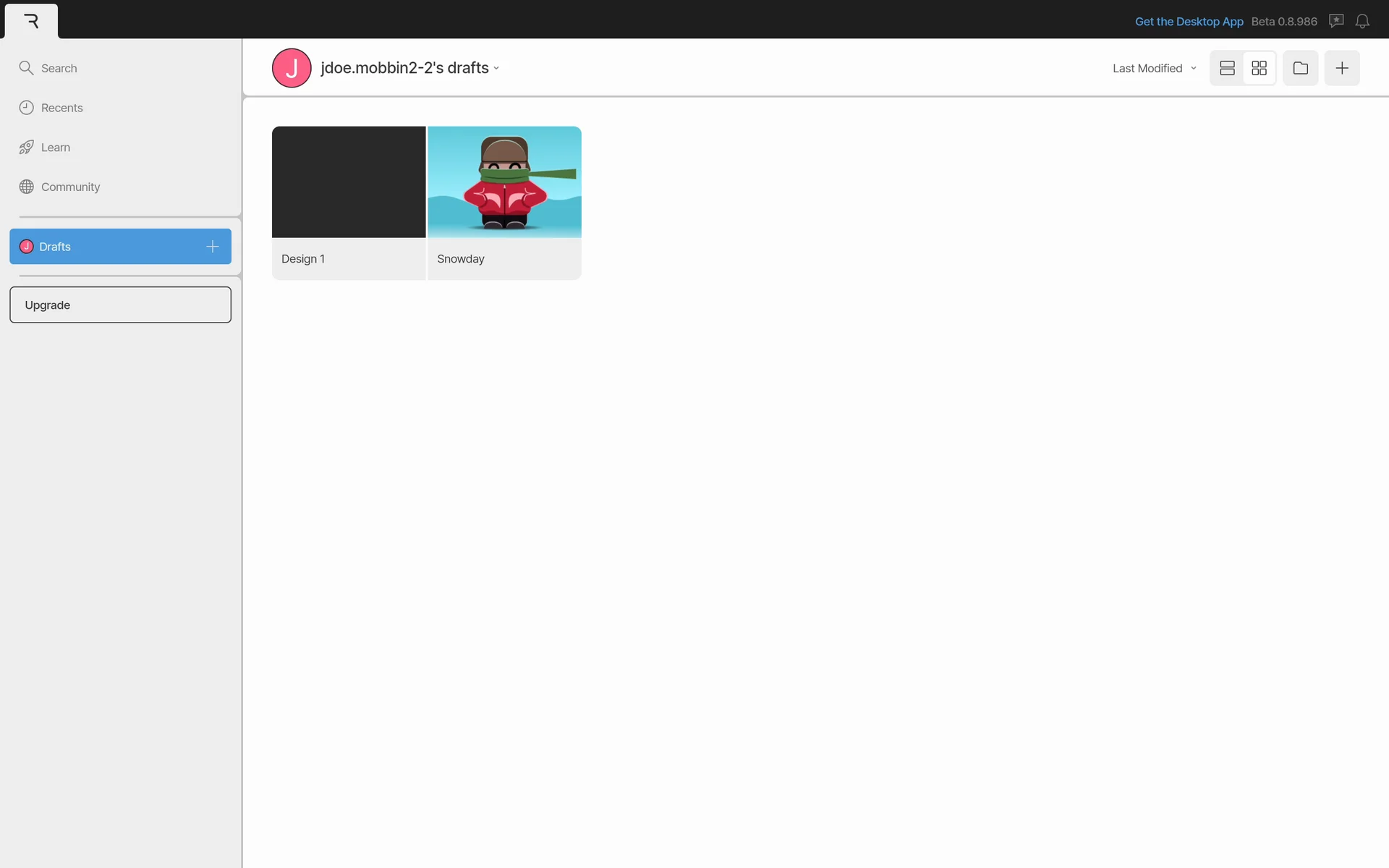Open the notifications bell icon
This screenshot has width=1389, height=868.
[x=1362, y=21]
